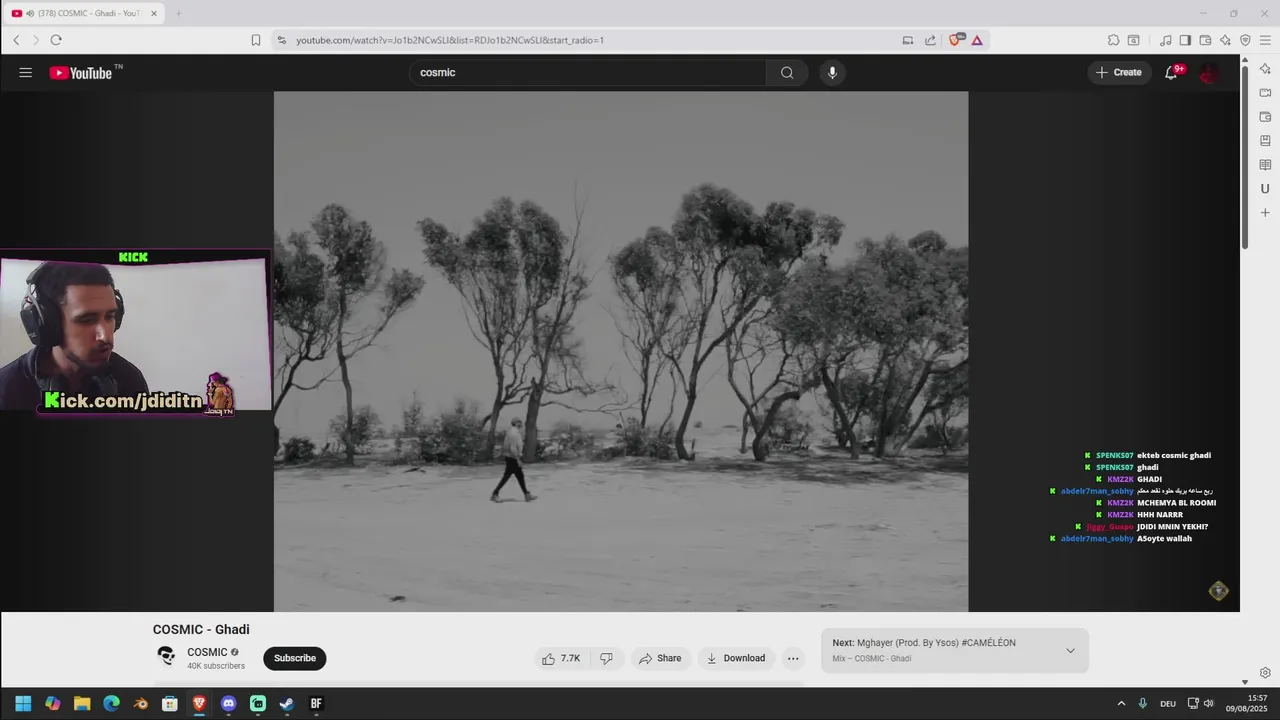This screenshot has height=720, width=1280.
Task: Open the browser main hamburger menu
Action: [1265, 40]
